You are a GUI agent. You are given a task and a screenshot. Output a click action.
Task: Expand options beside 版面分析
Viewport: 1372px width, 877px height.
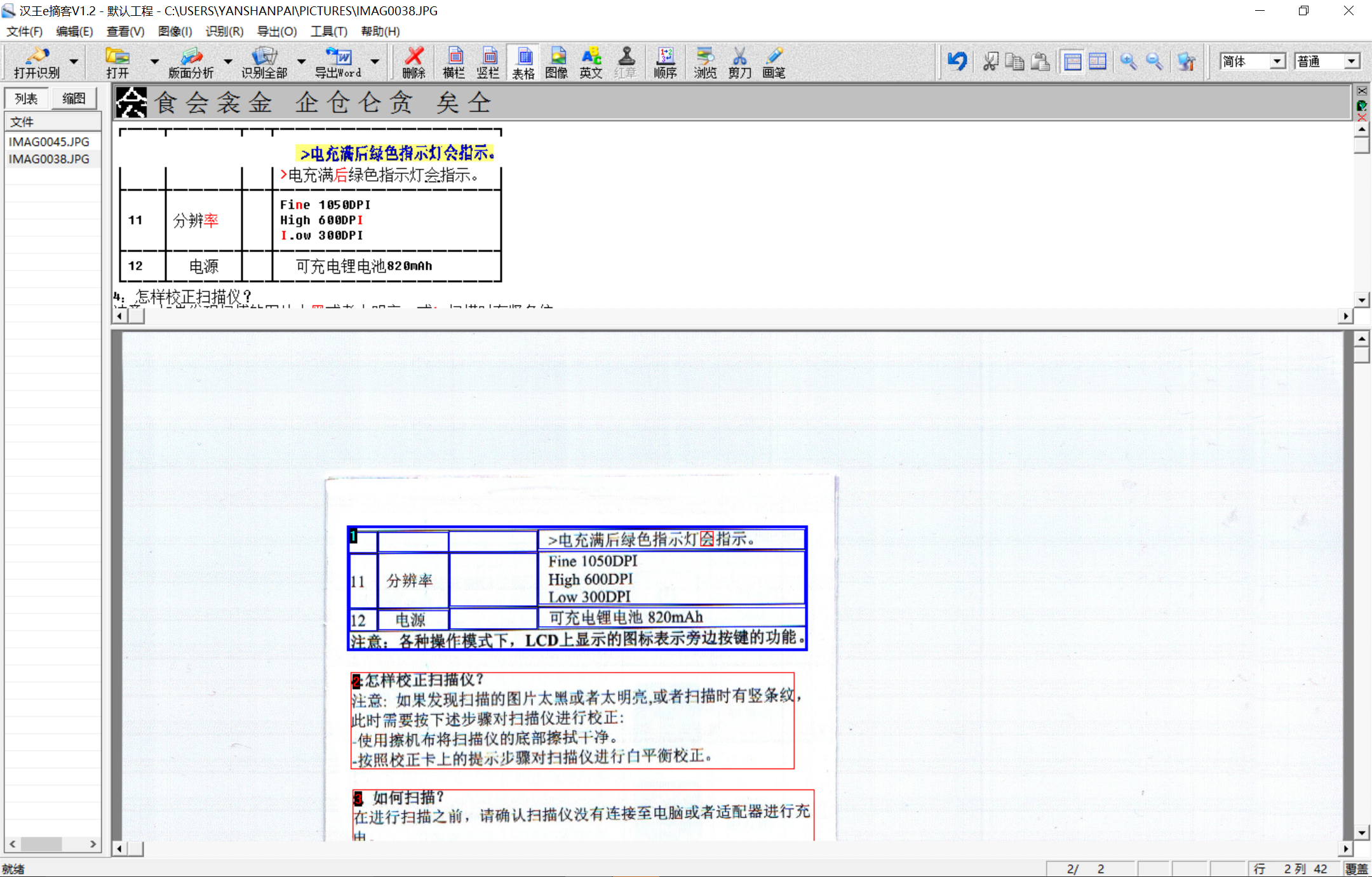click(227, 62)
